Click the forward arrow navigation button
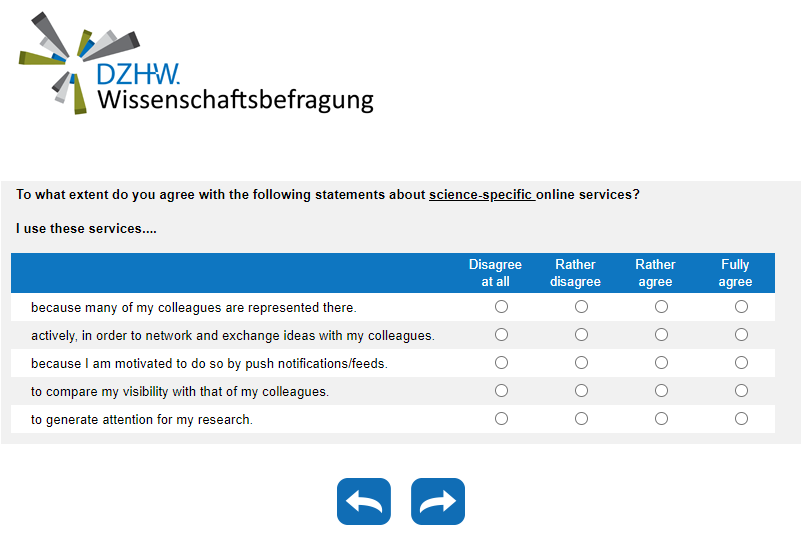This screenshot has width=801, height=535. coord(438,502)
